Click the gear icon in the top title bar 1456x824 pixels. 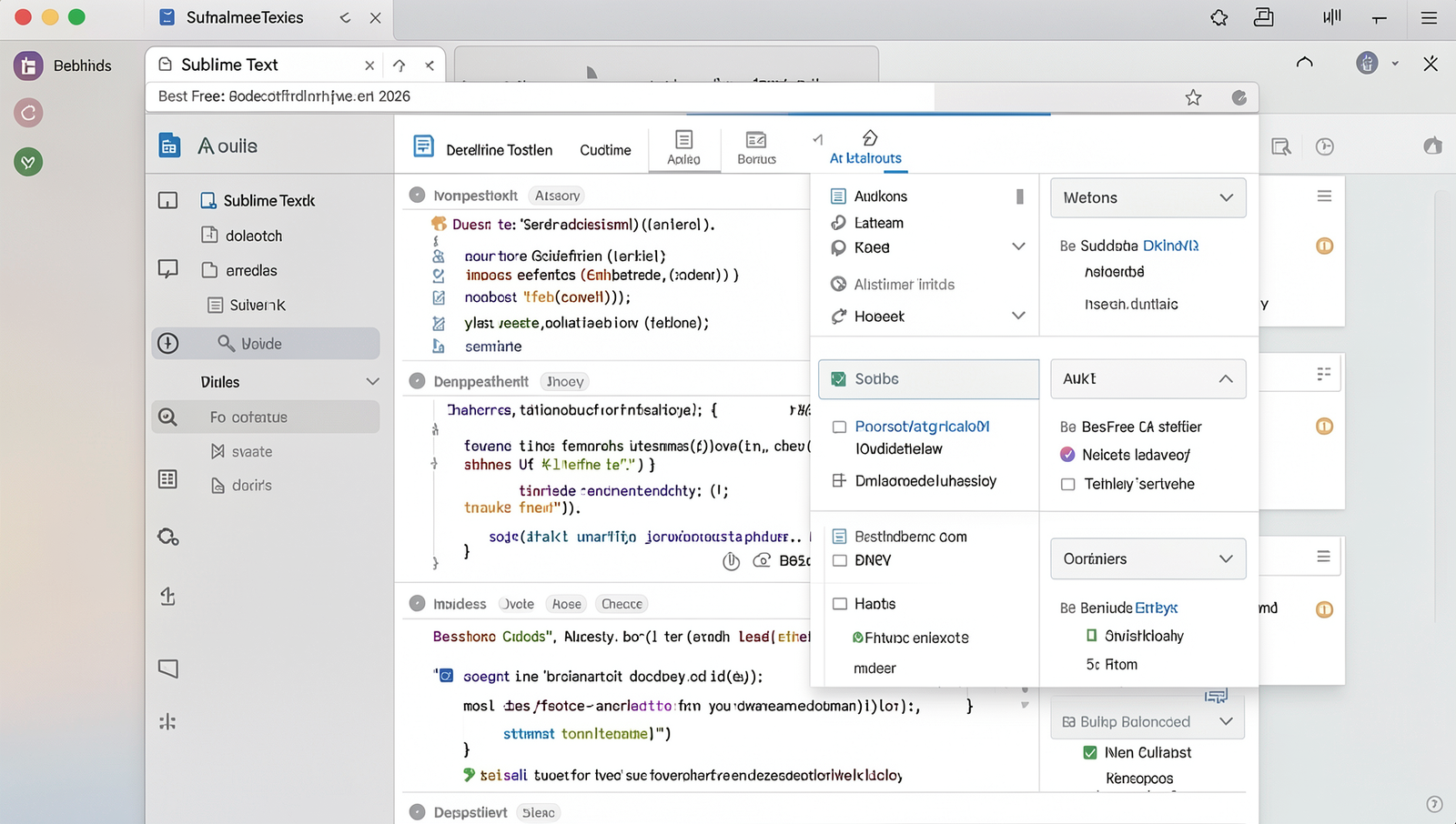pyautogui.click(x=1219, y=17)
